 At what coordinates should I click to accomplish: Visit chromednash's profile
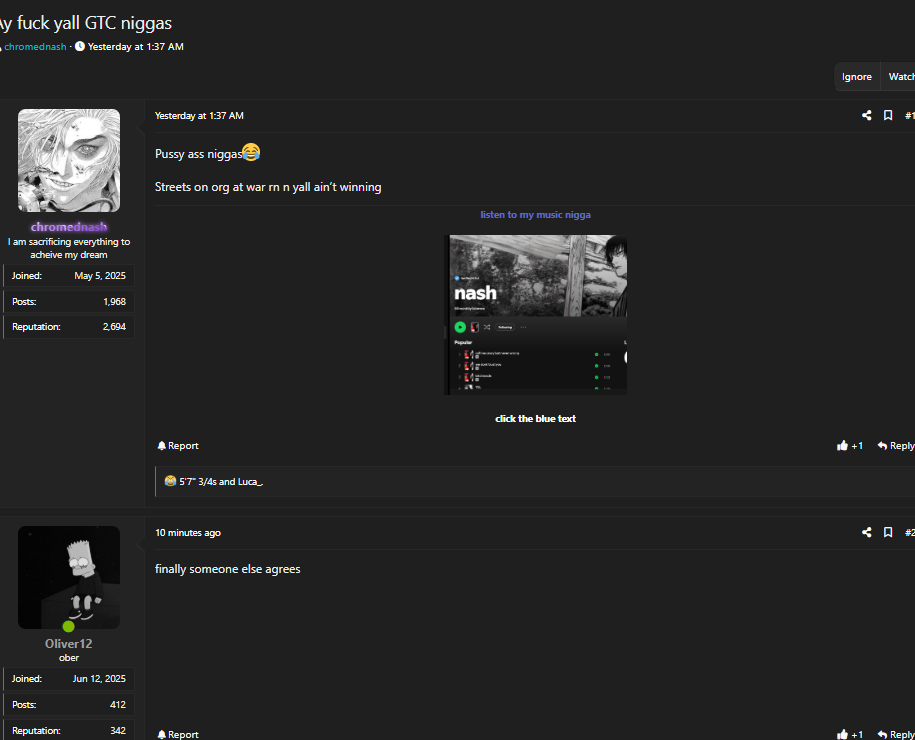coord(68,226)
